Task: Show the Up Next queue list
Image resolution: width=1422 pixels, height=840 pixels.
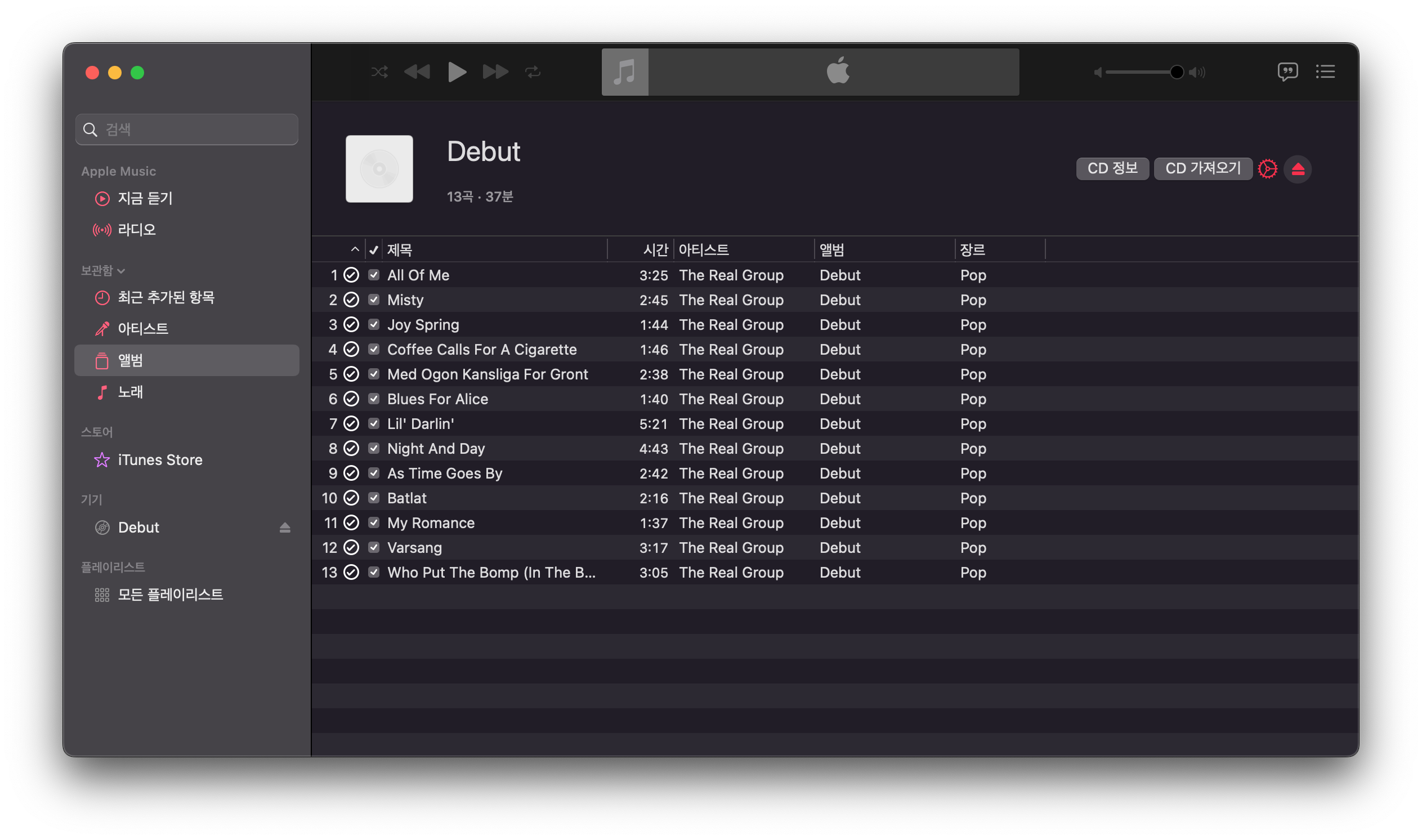Action: click(x=1325, y=72)
